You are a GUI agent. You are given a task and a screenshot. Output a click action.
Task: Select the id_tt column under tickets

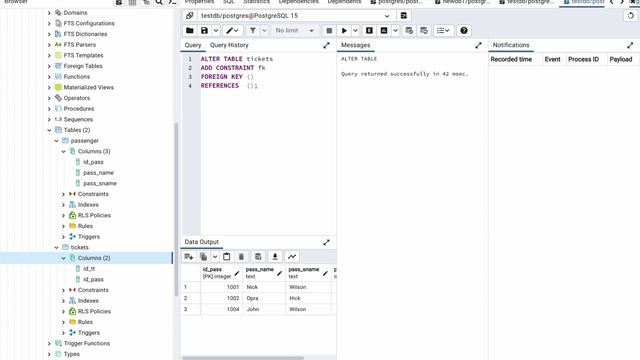[x=89, y=269]
